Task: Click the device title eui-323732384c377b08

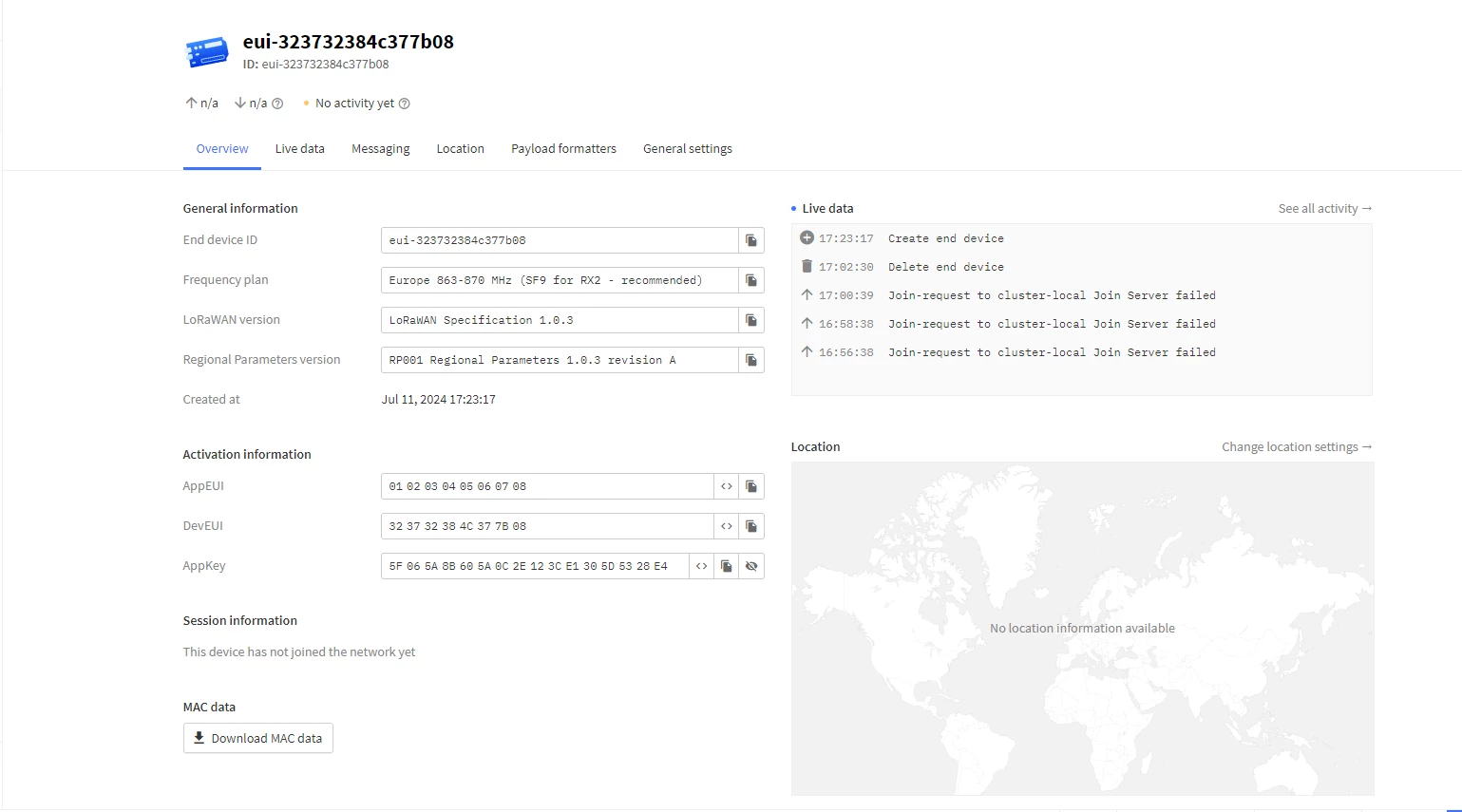Action: (348, 42)
